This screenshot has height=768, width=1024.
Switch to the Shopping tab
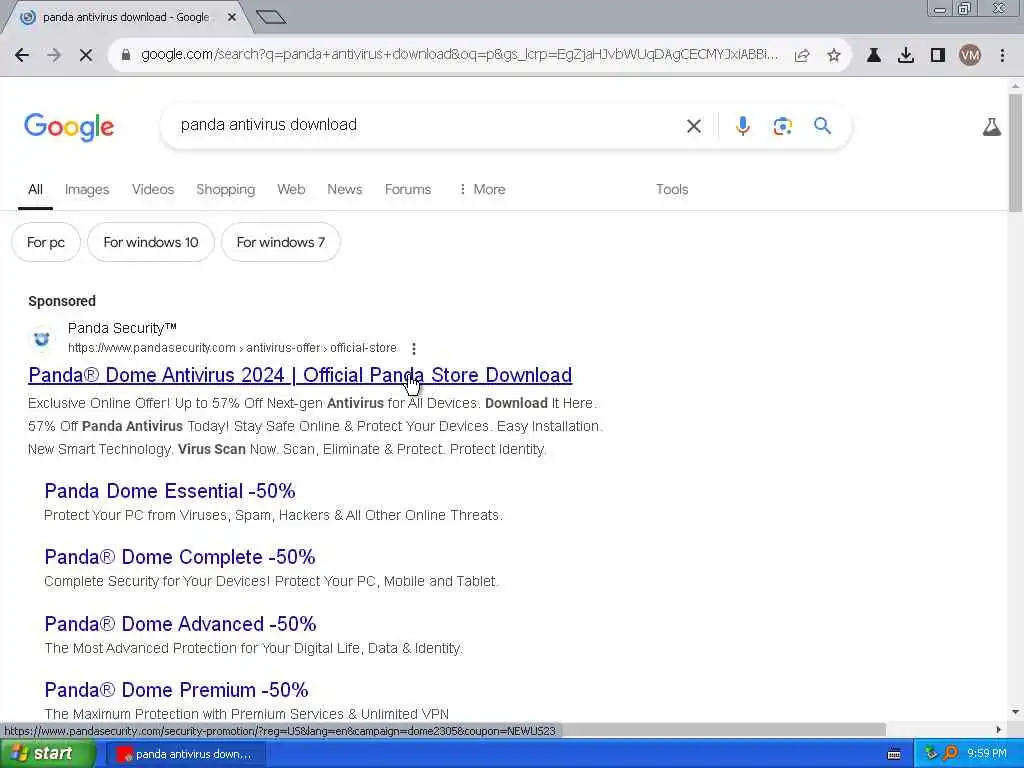(225, 189)
